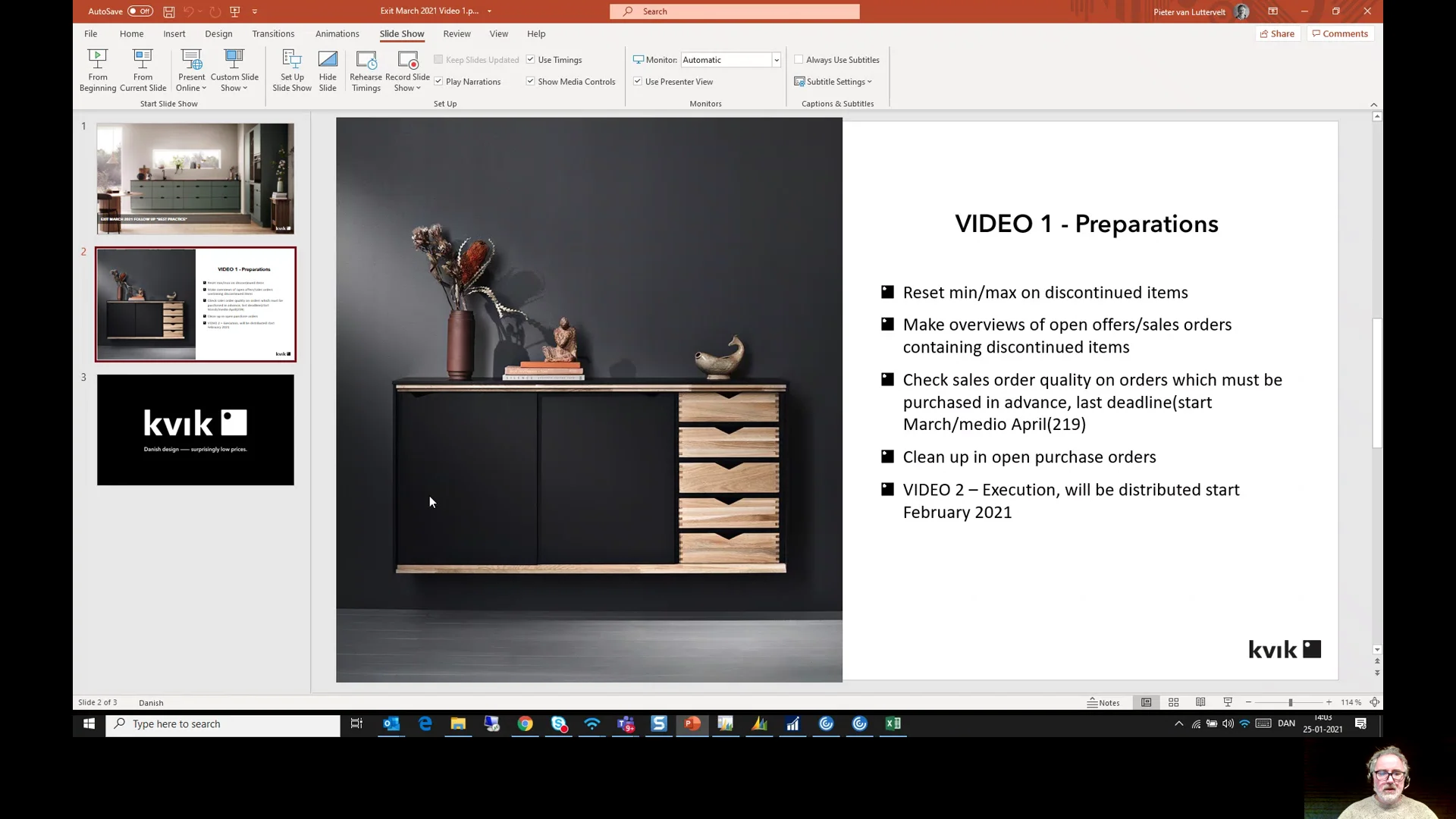The image size is (1456, 819).
Task: Toggle Use Presenter View checkbox
Action: point(638,81)
